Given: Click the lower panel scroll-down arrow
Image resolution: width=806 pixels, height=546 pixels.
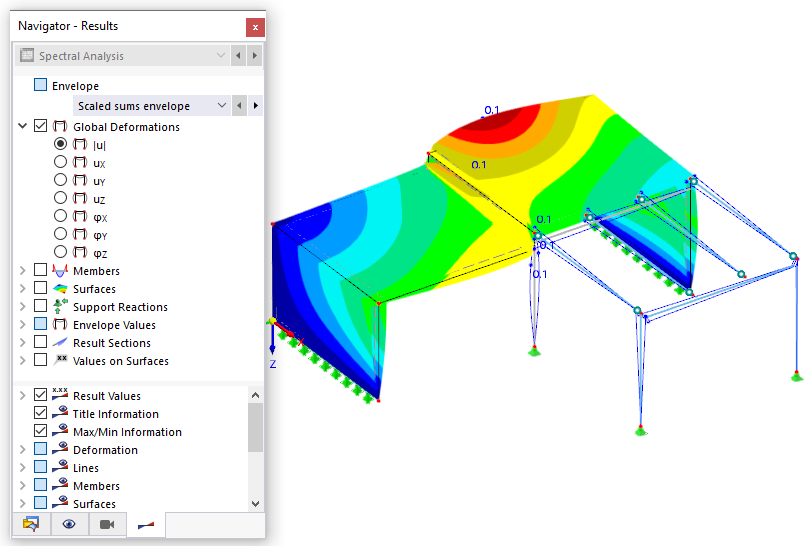Looking at the screenshot, I should pyautogui.click(x=255, y=504).
